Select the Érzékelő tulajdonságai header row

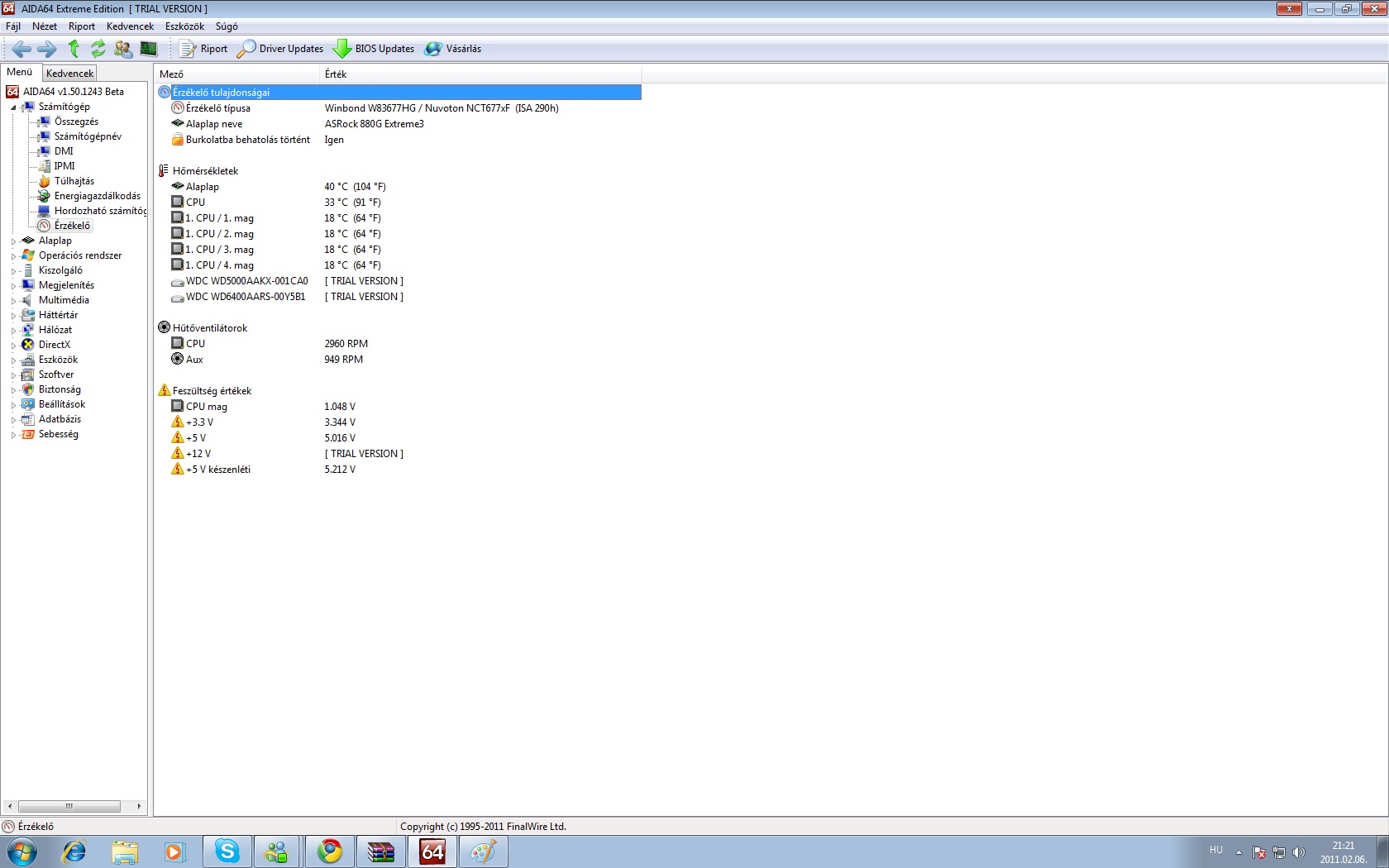(399, 93)
